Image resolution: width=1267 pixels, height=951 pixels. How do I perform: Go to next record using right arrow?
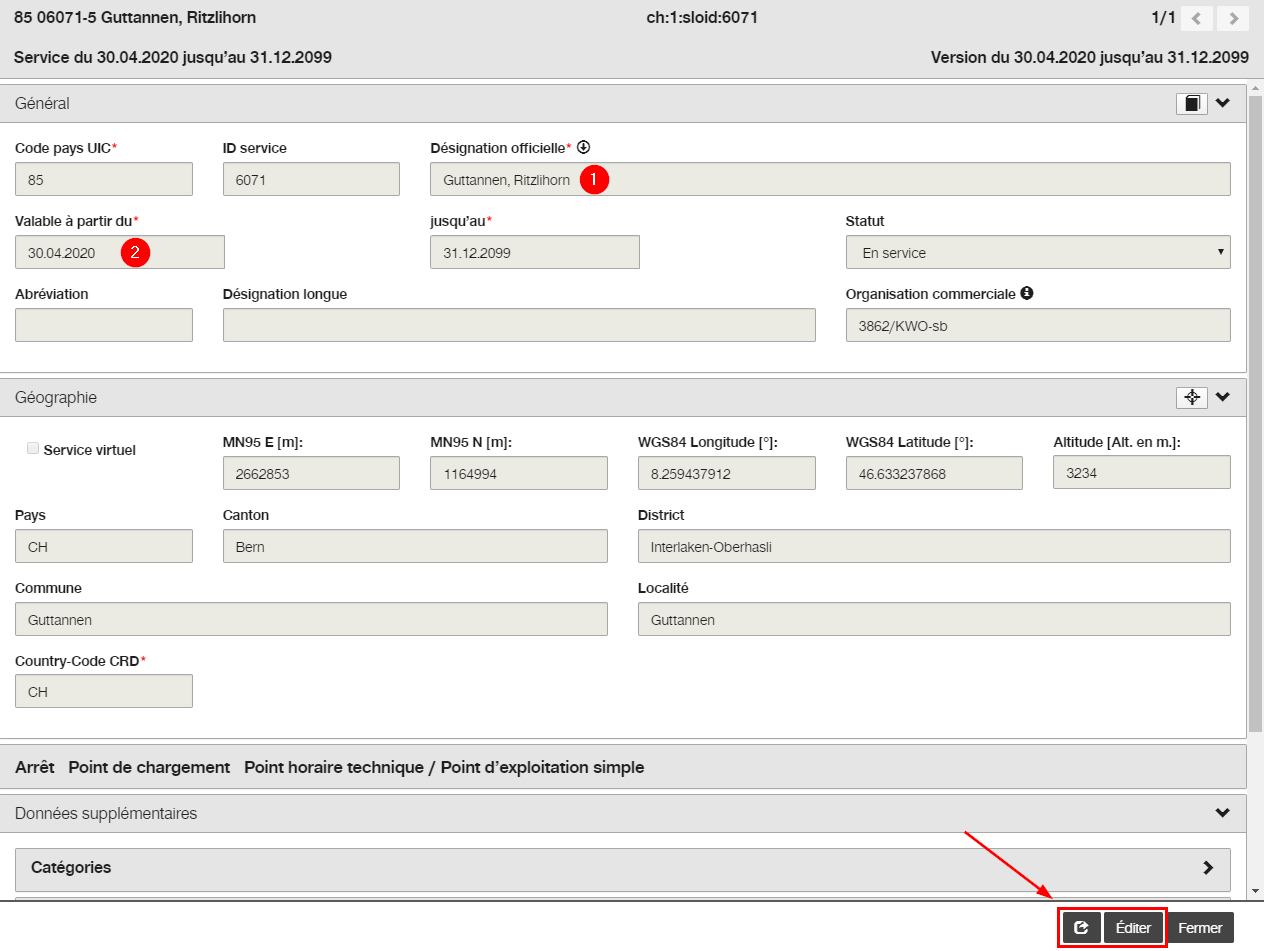click(1234, 18)
